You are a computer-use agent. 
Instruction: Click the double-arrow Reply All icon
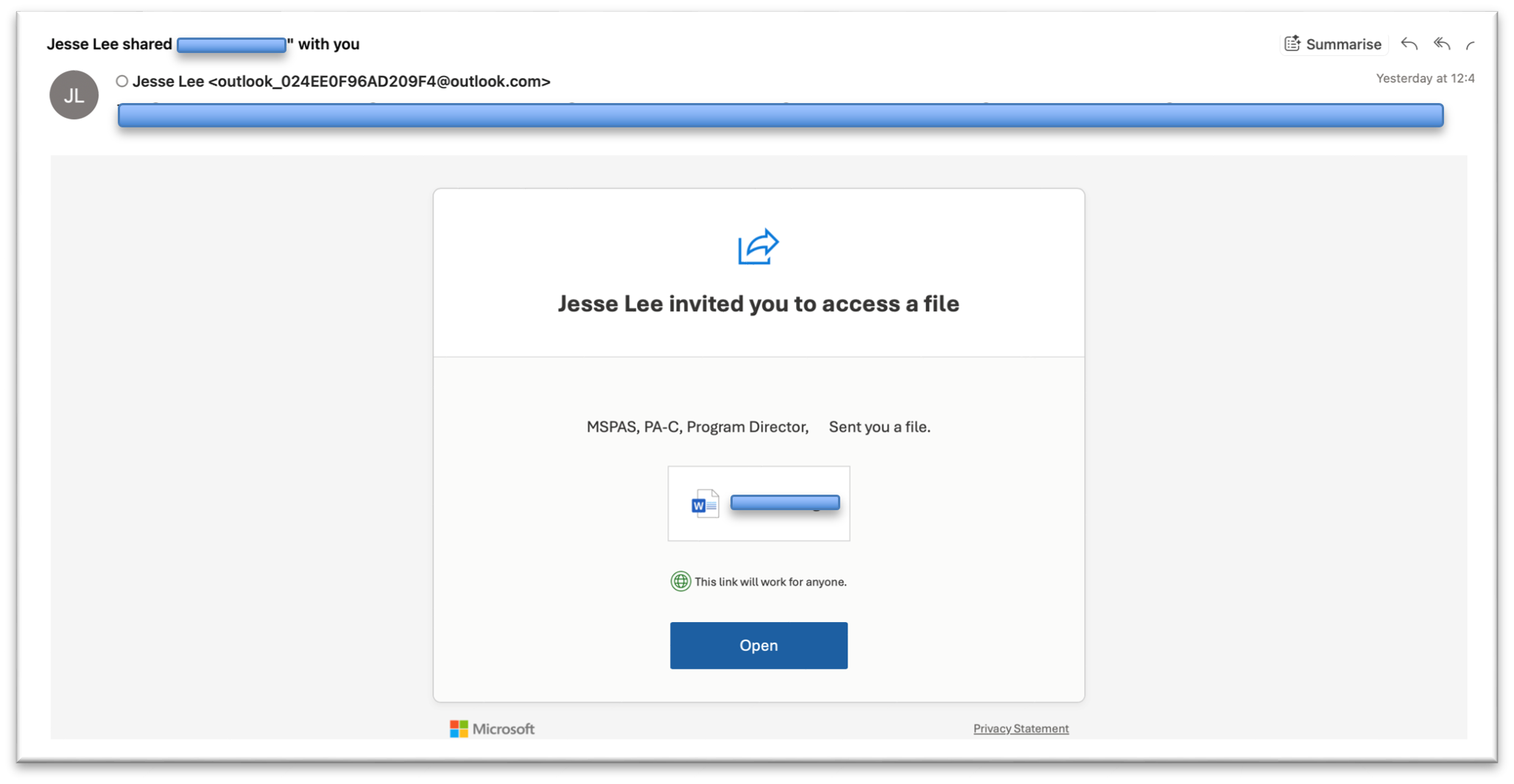[1442, 44]
